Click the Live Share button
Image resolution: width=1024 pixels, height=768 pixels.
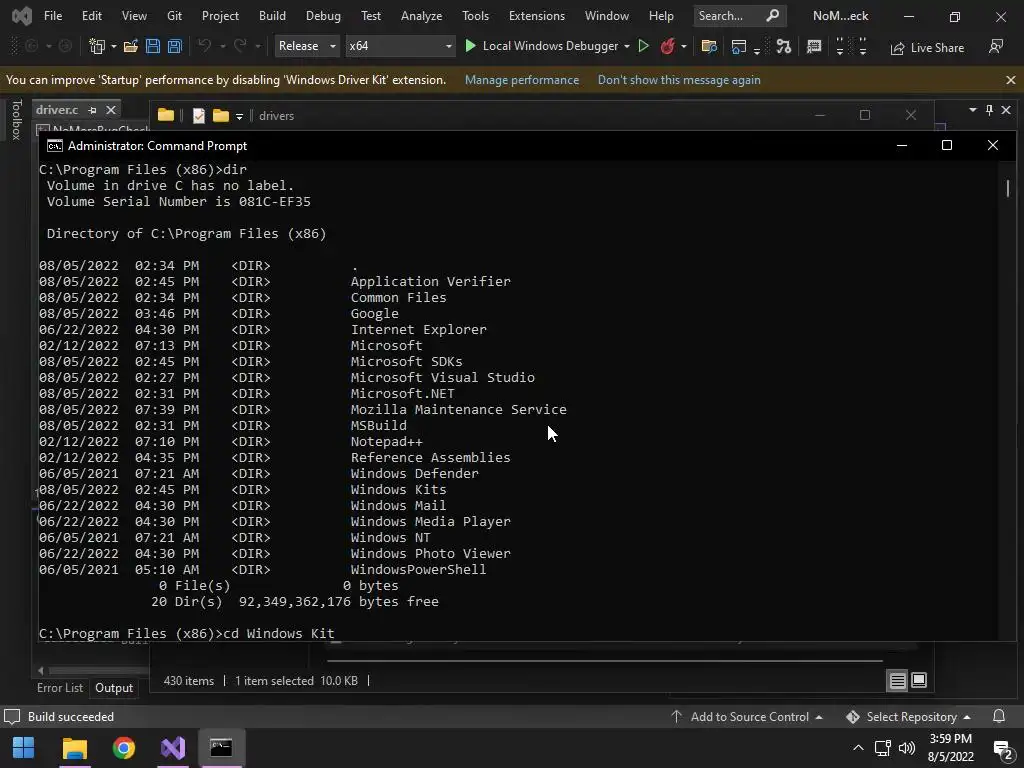click(x=927, y=48)
